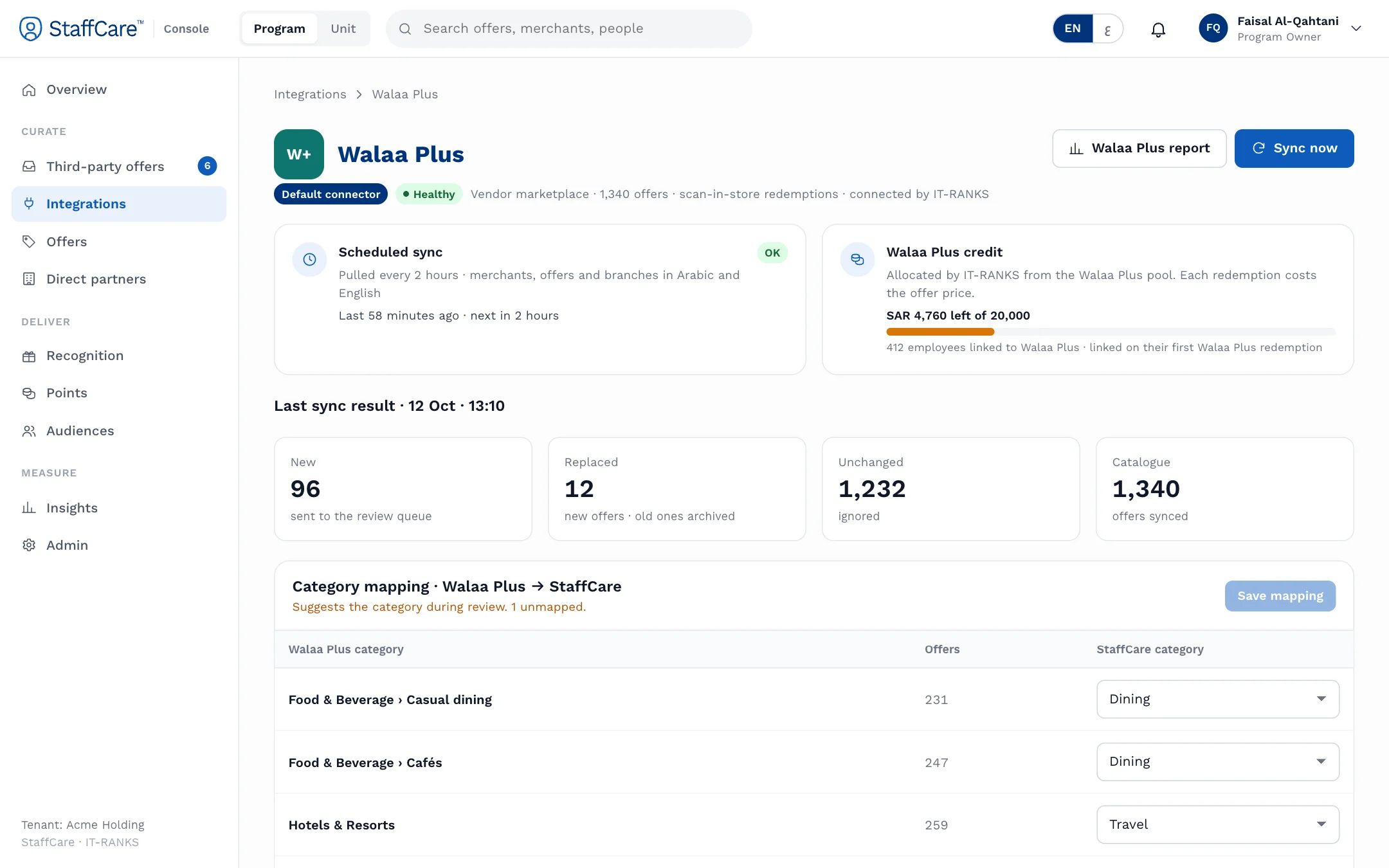The height and width of the screenshot is (868, 1389).
Task: Open the Walaa Plus report
Action: [x=1139, y=149]
